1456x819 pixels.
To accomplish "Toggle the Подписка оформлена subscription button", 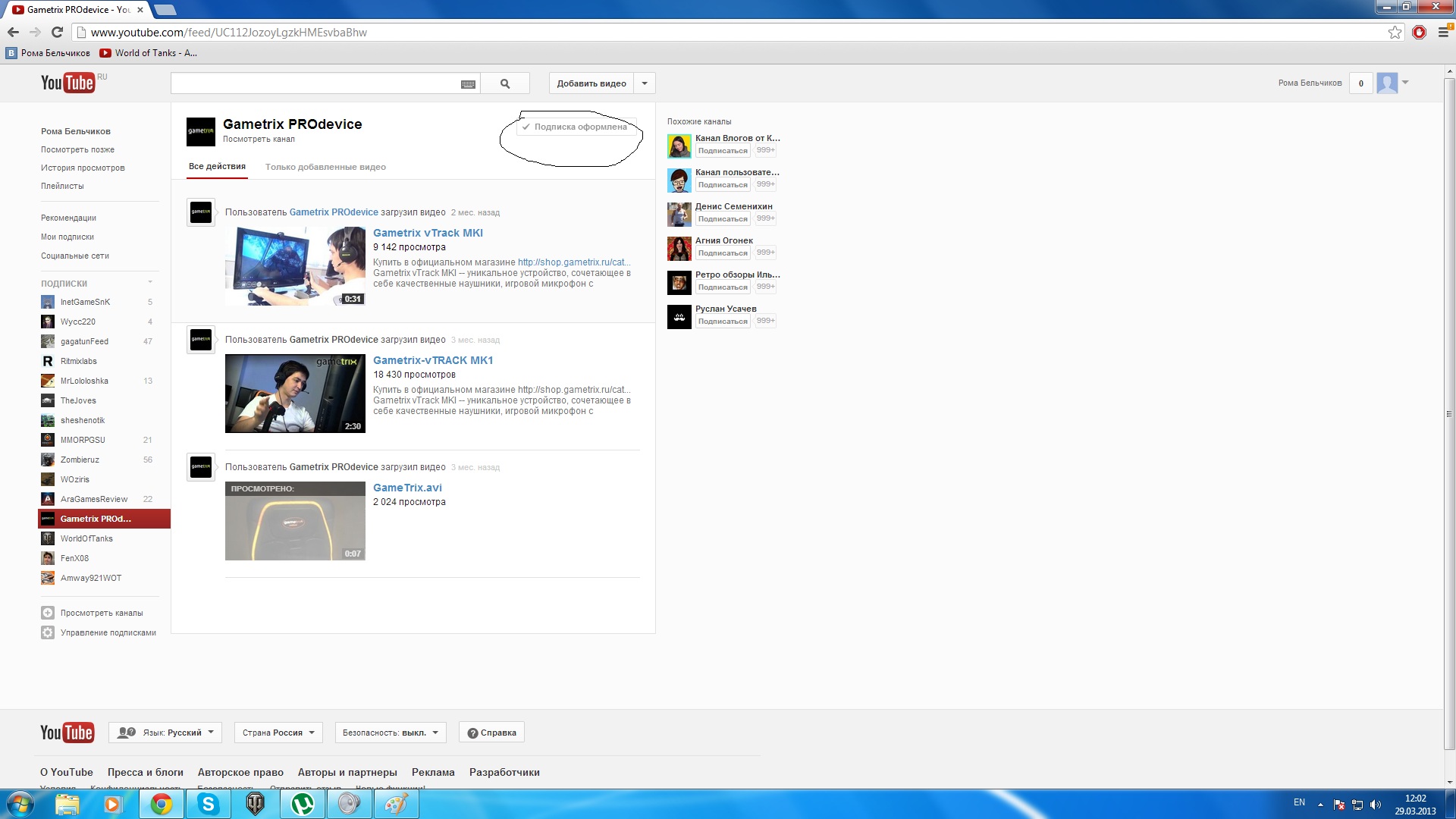I will pos(576,127).
